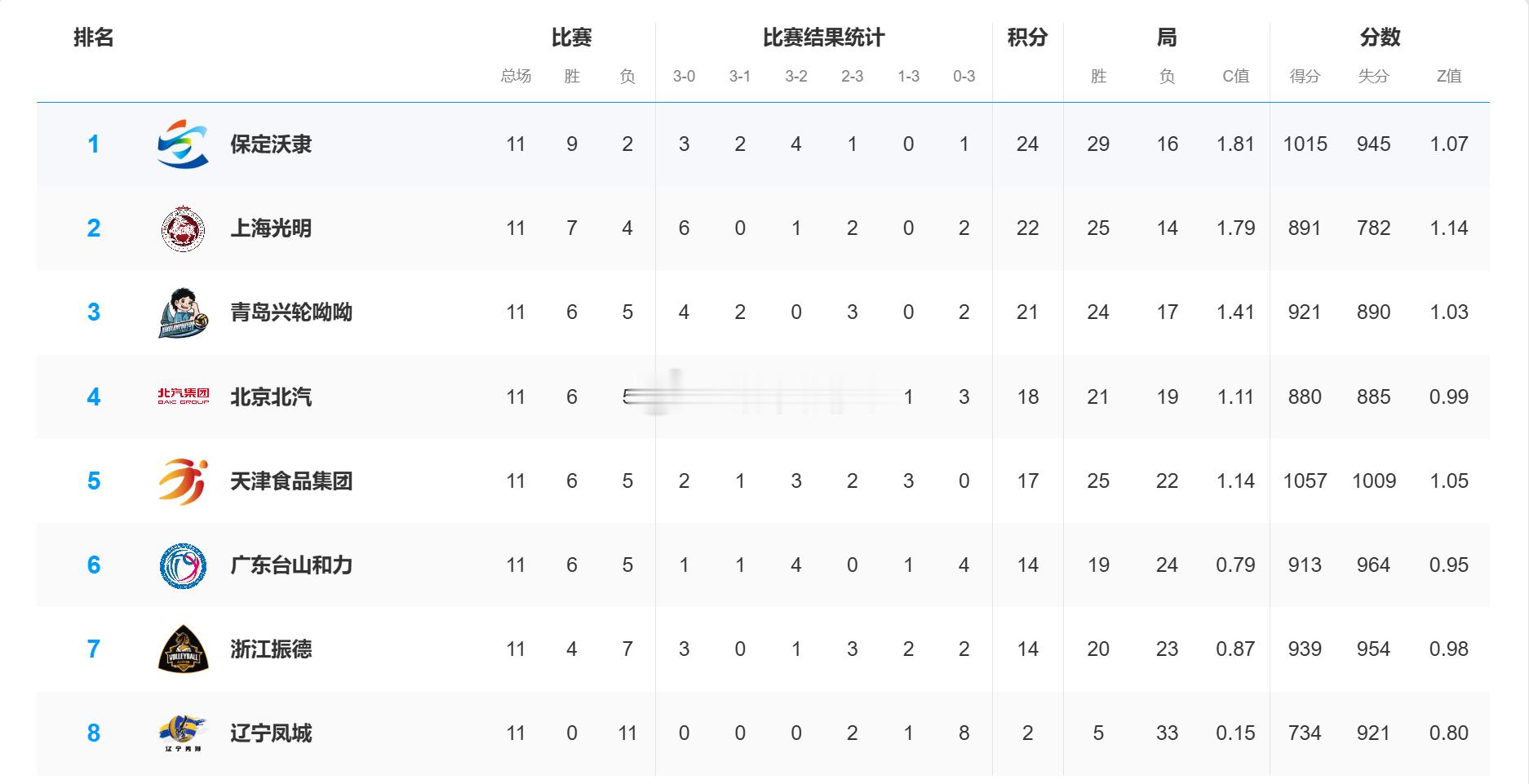Image resolution: width=1529 pixels, height=784 pixels.
Task: Select the 天津食品集团 team name
Action: coord(291,481)
